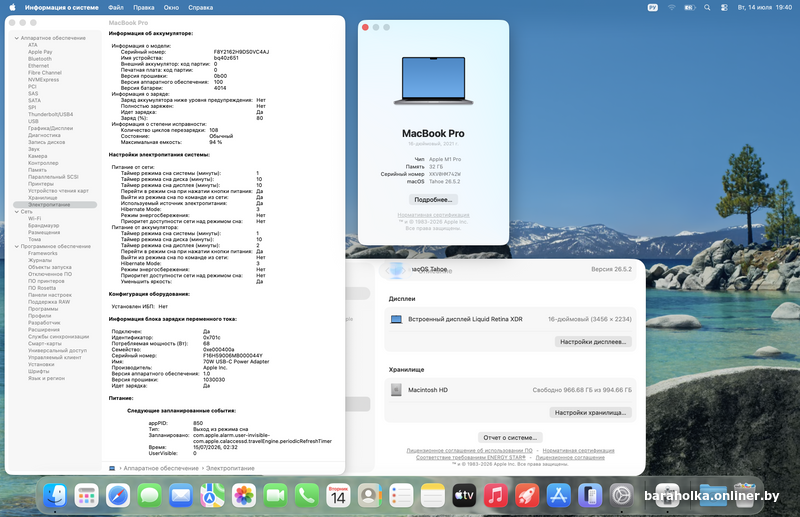Select Thunderbolt/USB4 in the sidebar
The image size is (800, 517).
(x=51, y=114)
